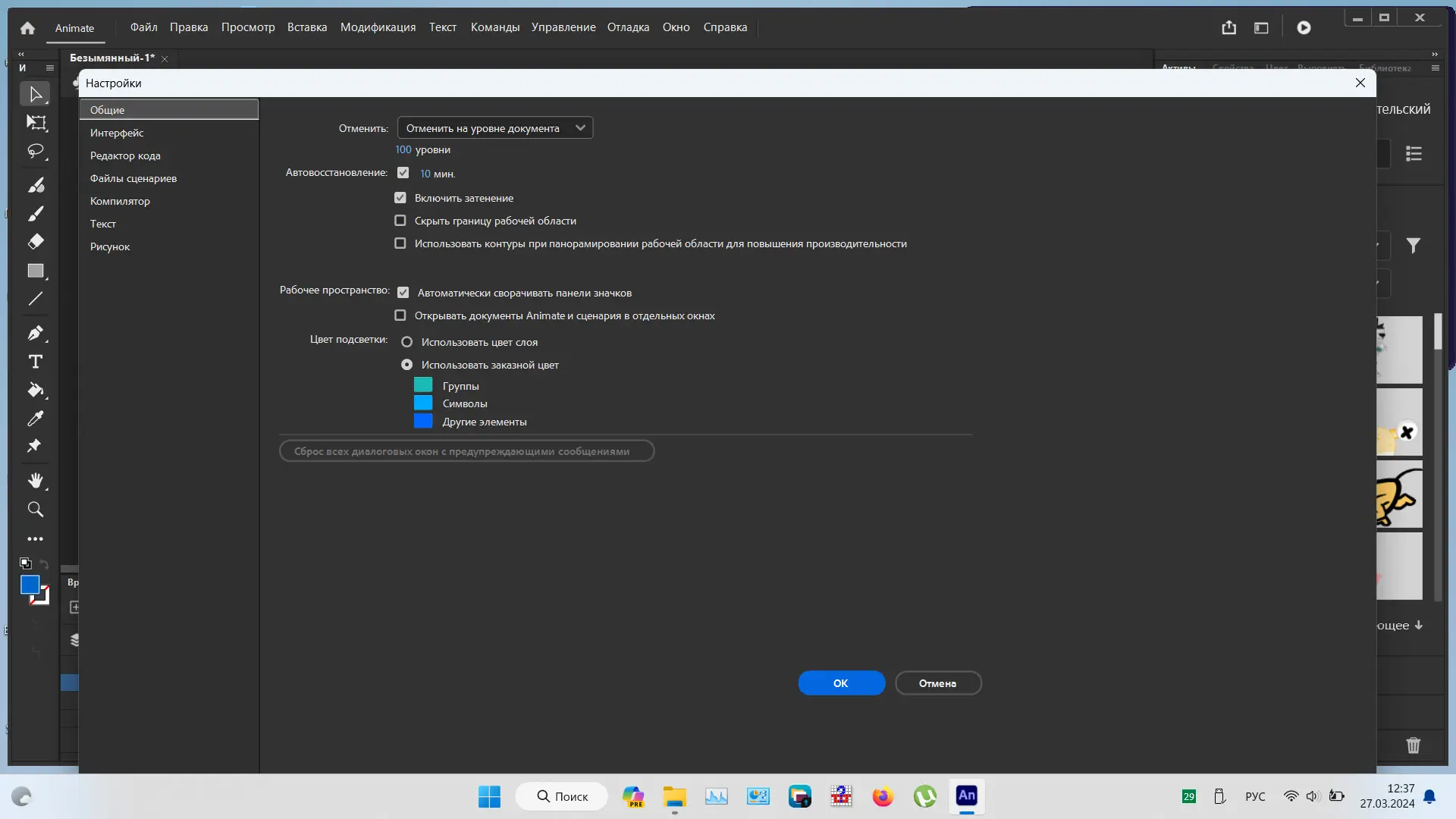
Task: Open the Assets panel options menu
Action: pos(1435,68)
